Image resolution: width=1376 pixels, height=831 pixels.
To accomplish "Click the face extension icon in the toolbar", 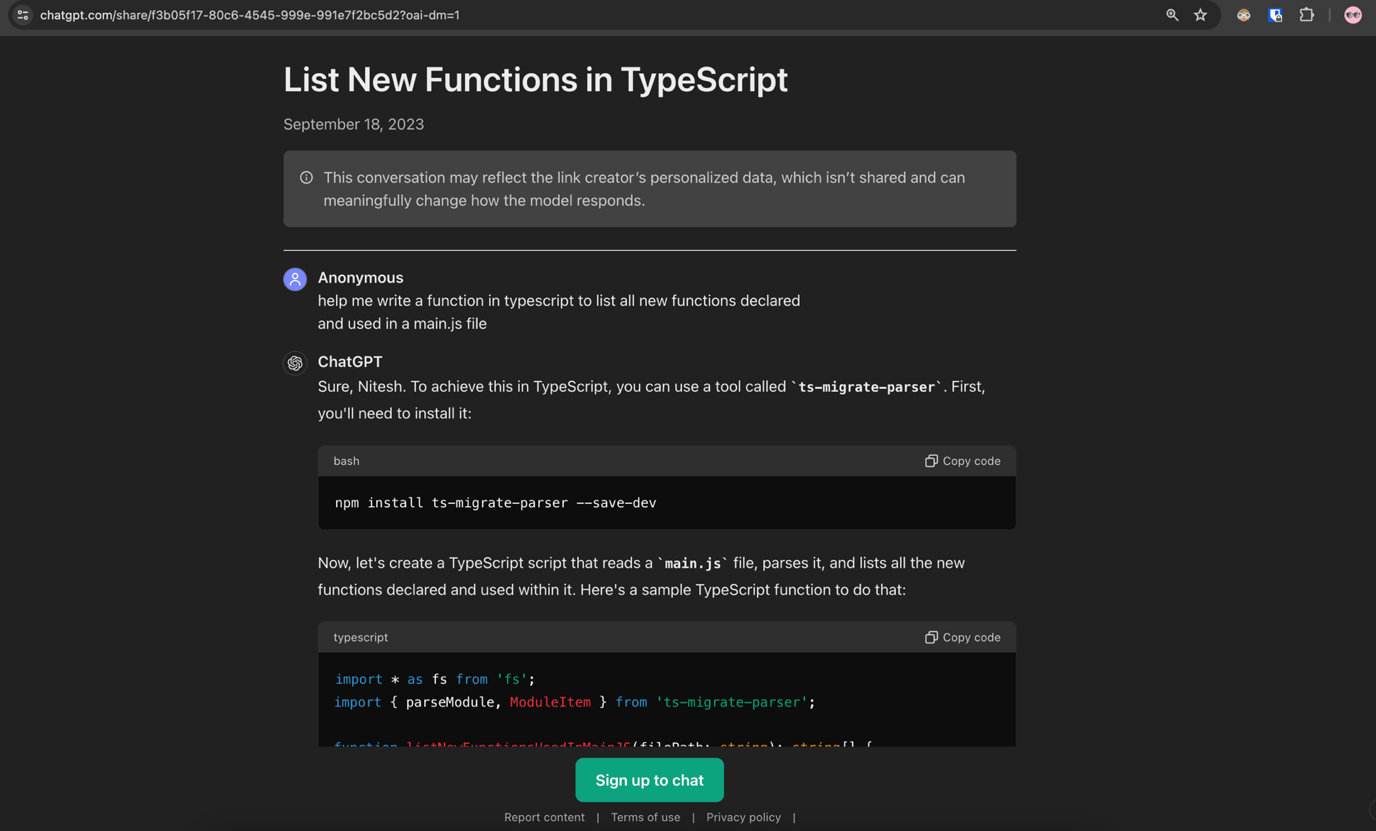I will pyautogui.click(x=1243, y=15).
